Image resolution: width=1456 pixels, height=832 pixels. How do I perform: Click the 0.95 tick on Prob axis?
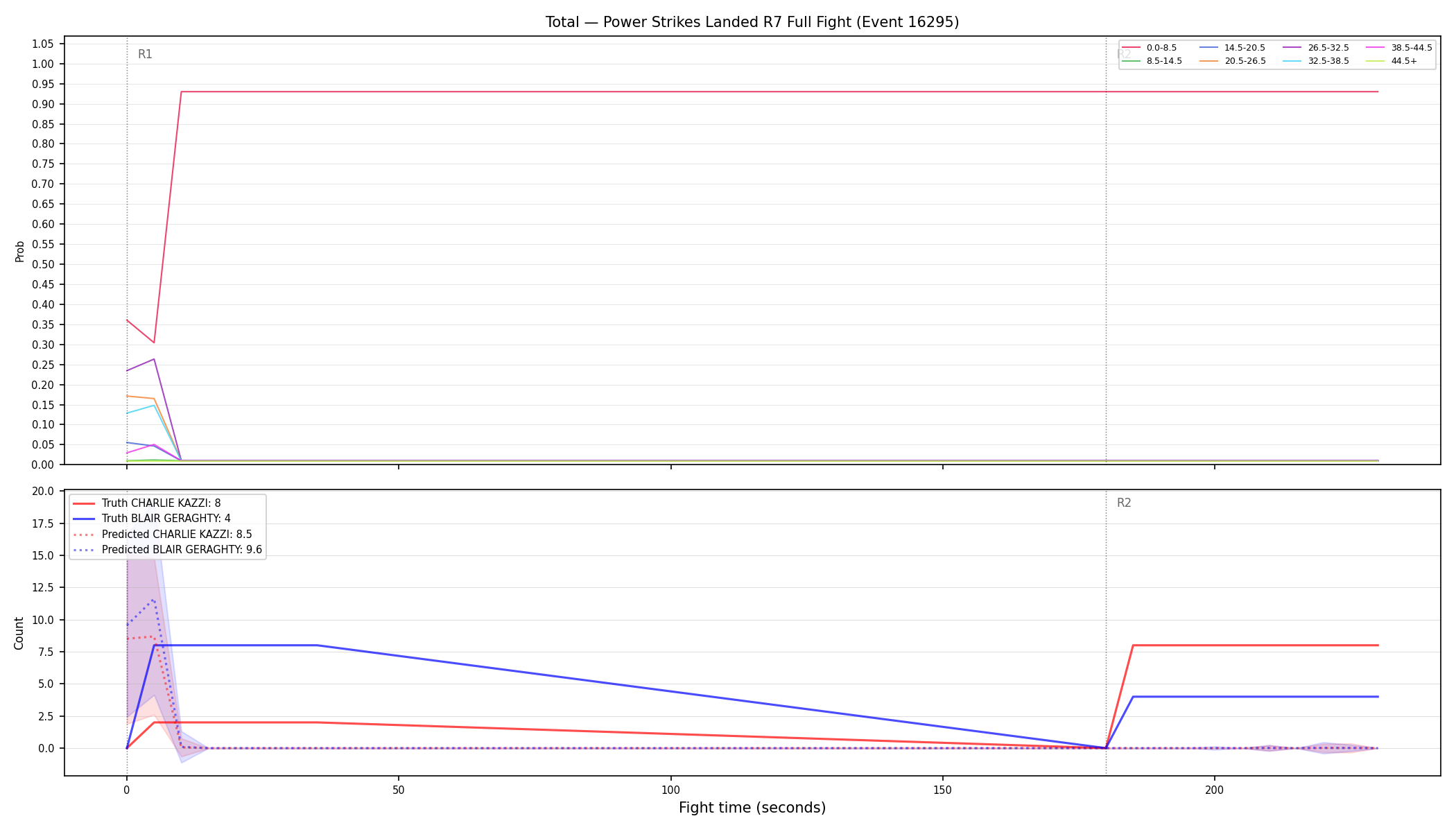(x=42, y=85)
